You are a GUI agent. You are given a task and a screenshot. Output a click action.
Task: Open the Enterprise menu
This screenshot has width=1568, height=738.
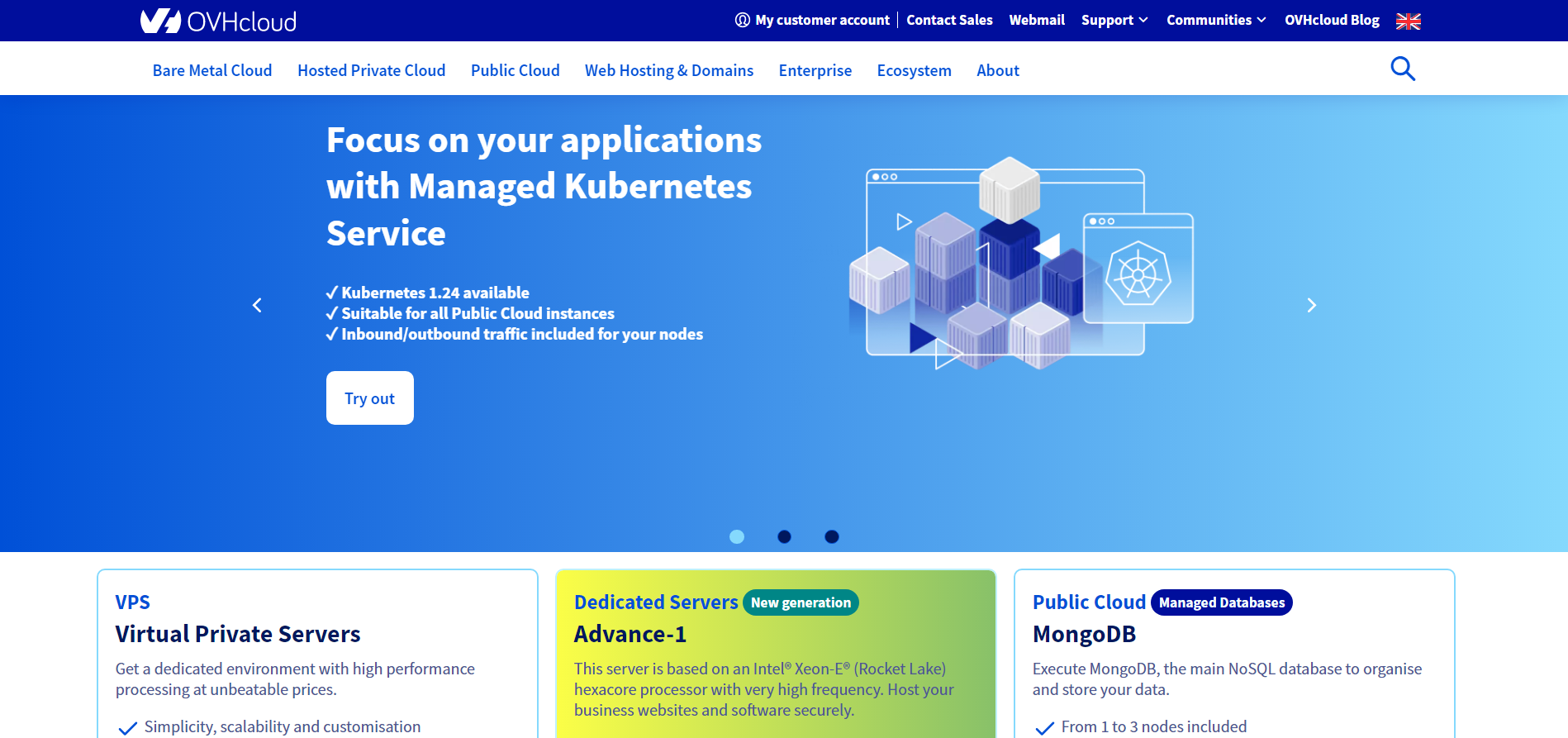pyautogui.click(x=815, y=70)
